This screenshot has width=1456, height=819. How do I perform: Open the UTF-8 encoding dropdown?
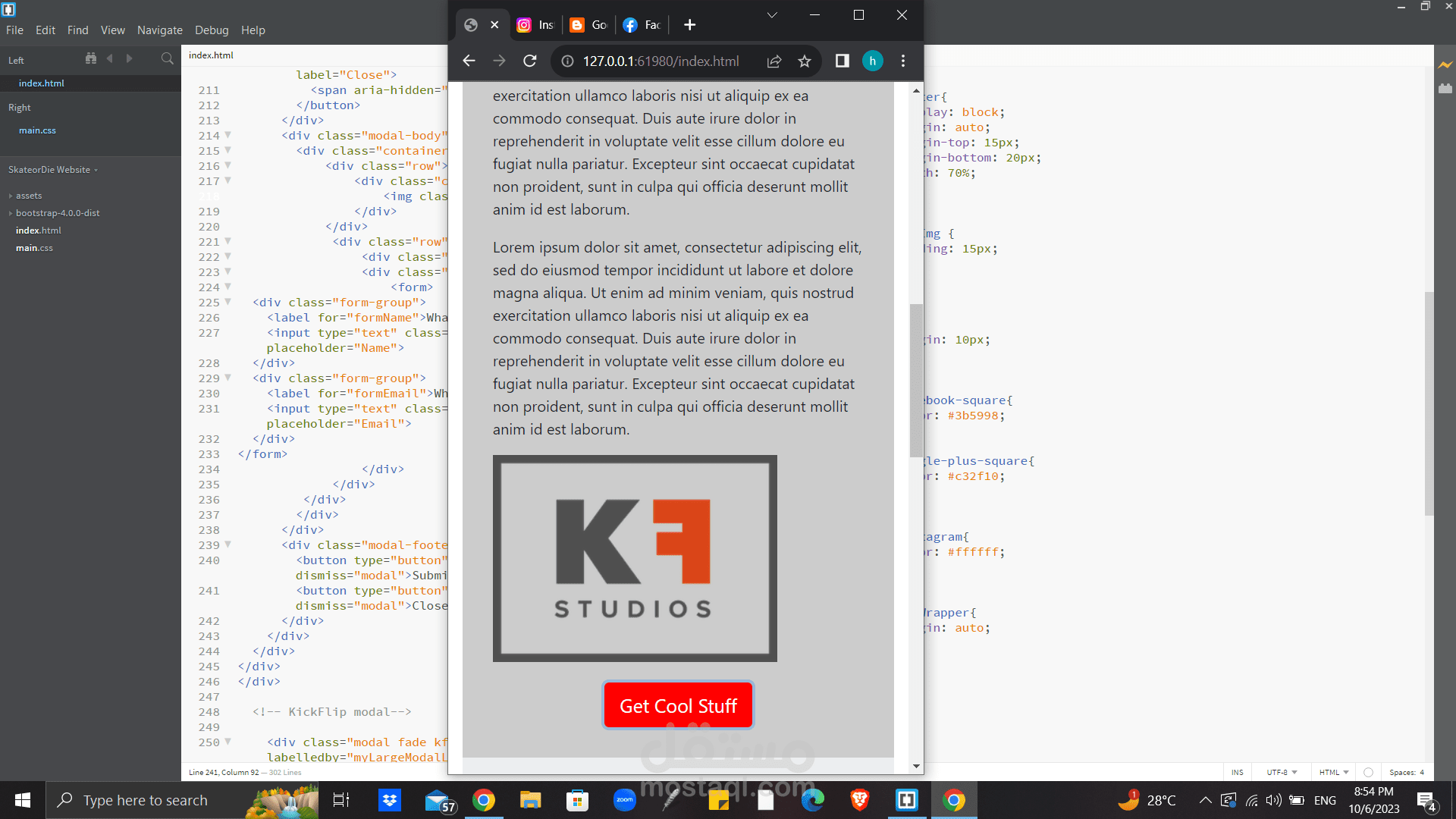click(x=1282, y=772)
